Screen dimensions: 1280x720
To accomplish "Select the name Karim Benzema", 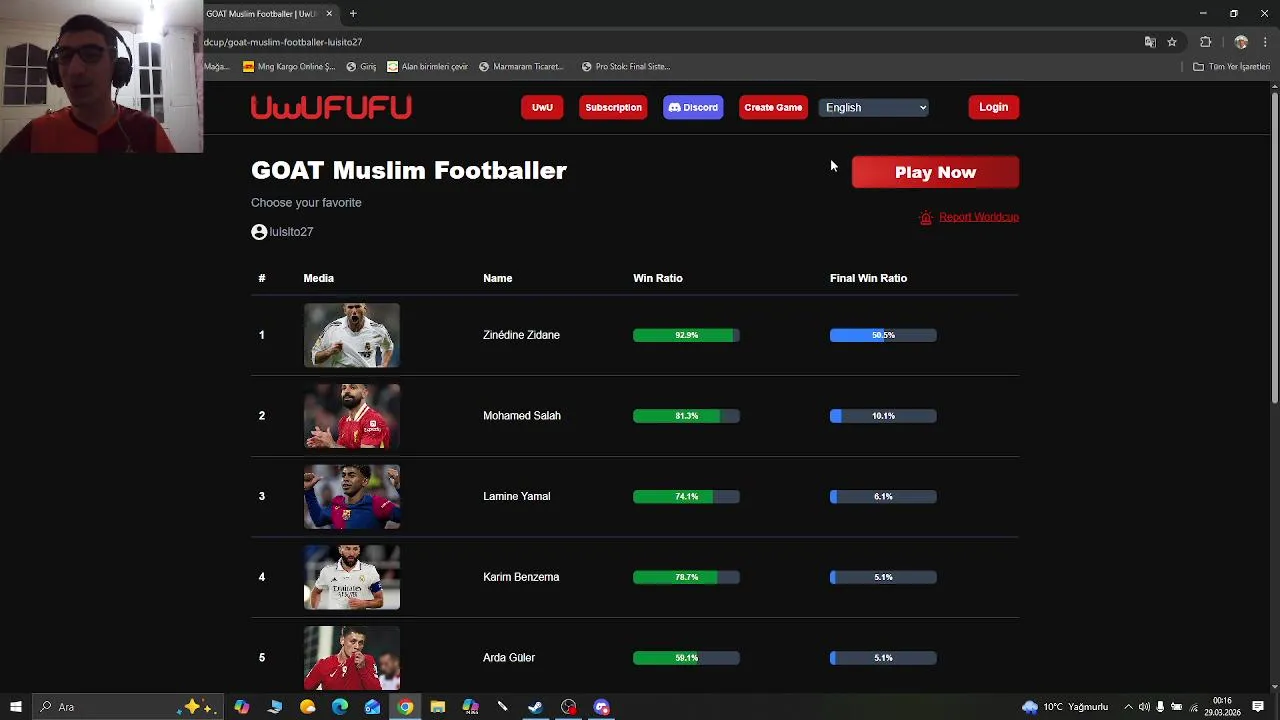I will 521,577.
